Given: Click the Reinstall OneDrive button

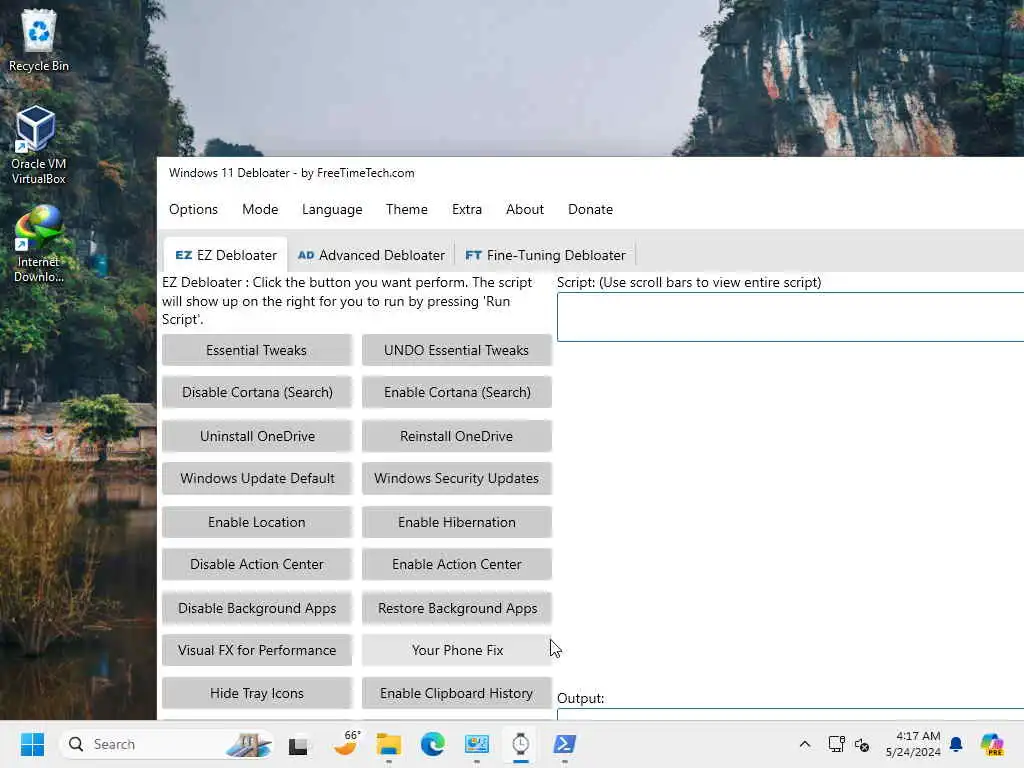Looking at the screenshot, I should (x=456, y=436).
